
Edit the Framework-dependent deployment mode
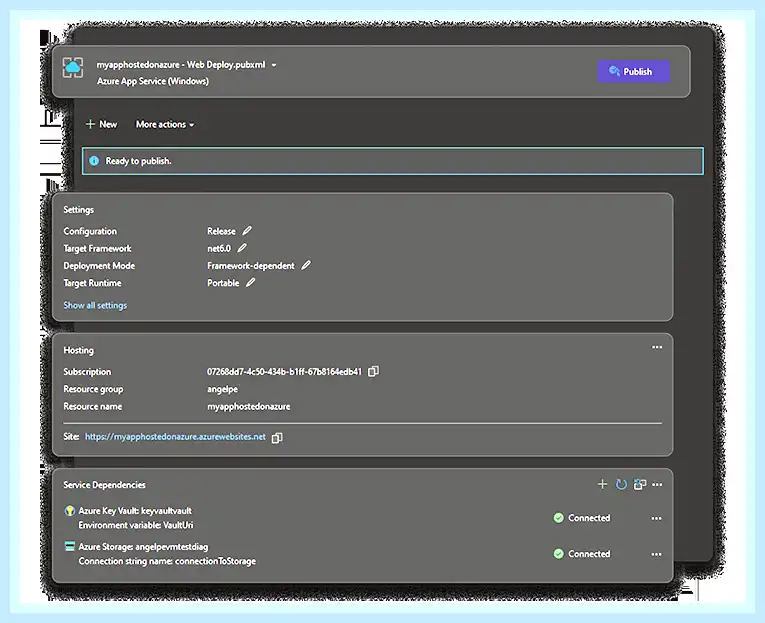click(x=305, y=265)
